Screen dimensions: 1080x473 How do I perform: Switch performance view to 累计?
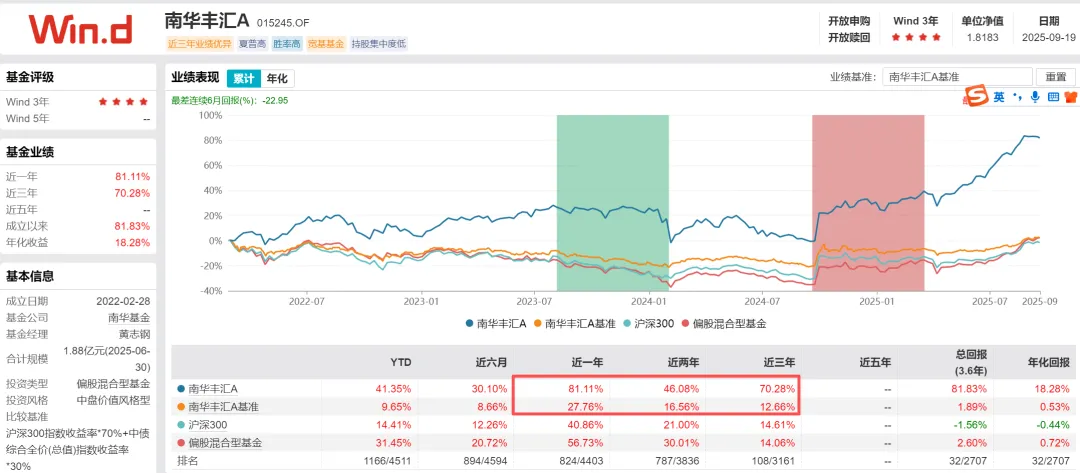pyautogui.click(x=243, y=78)
